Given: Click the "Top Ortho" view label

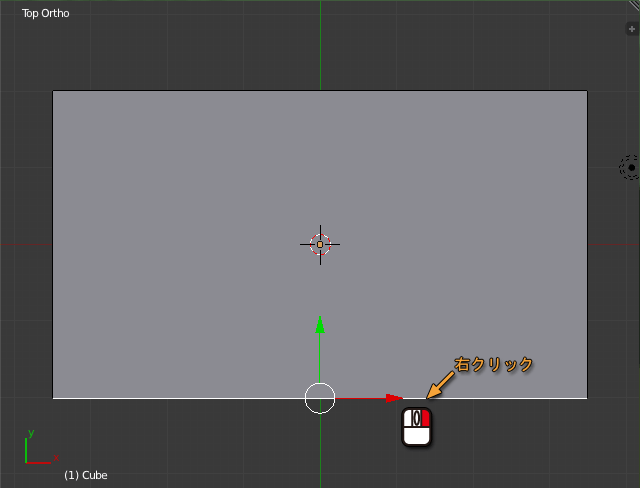Looking at the screenshot, I should [x=46, y=14].
